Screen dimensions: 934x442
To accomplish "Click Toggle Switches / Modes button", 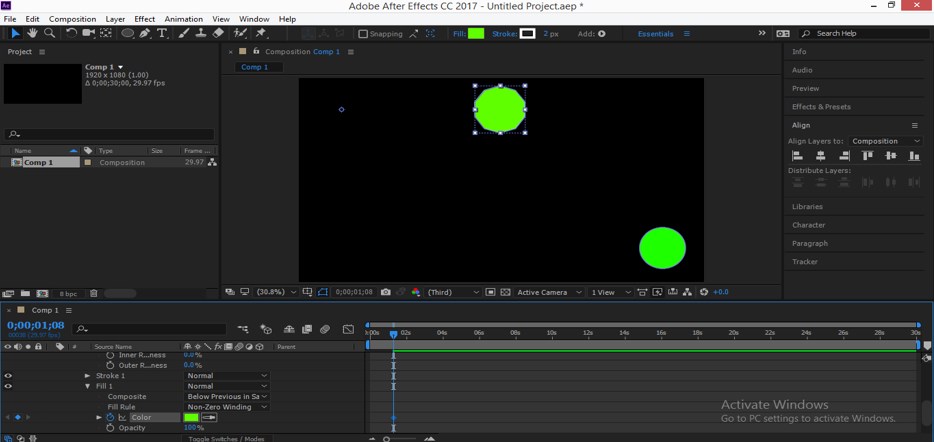I will [x=226, y=439].
